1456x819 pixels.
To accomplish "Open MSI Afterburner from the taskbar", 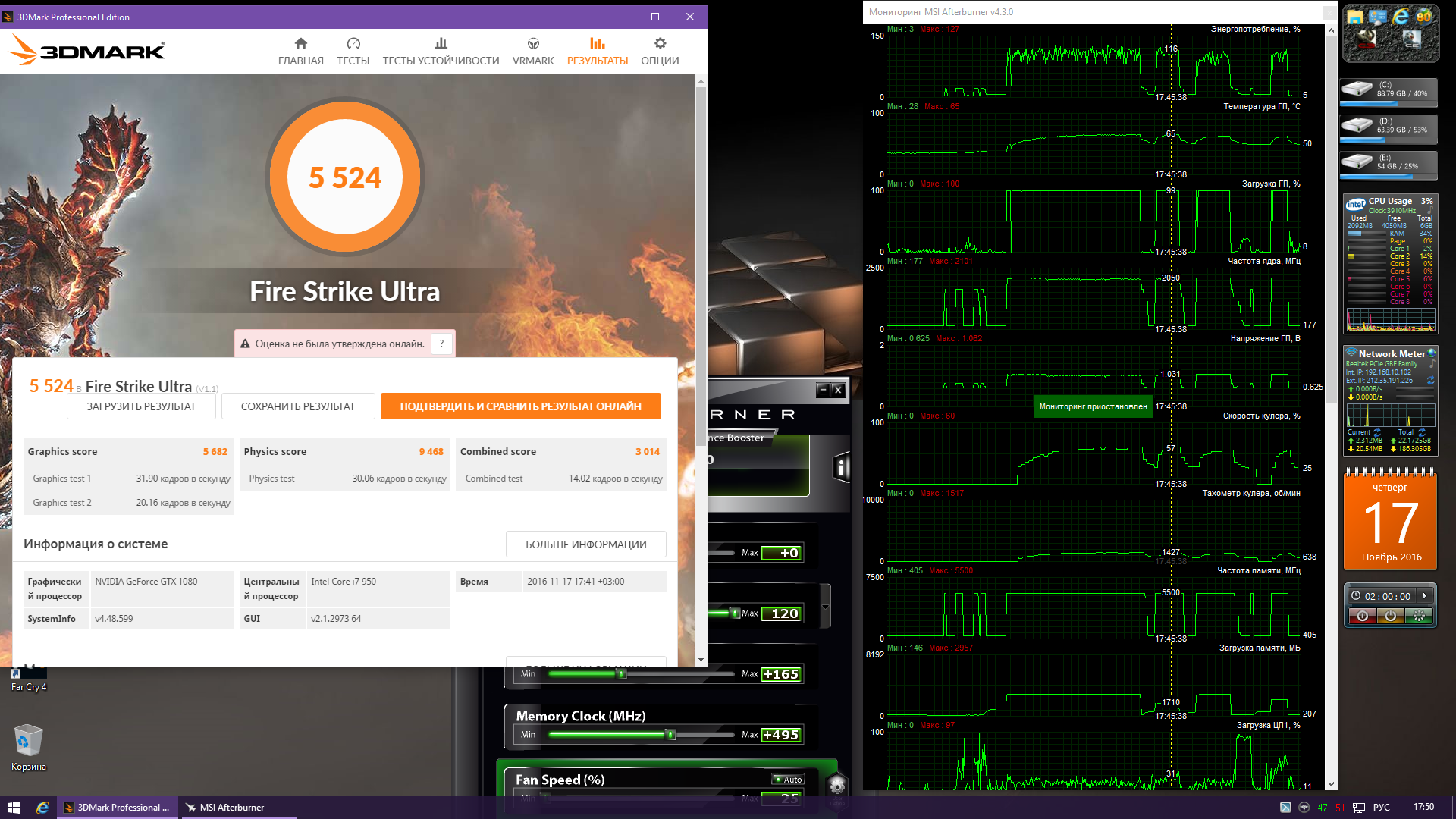I will [x=231, y=808].
